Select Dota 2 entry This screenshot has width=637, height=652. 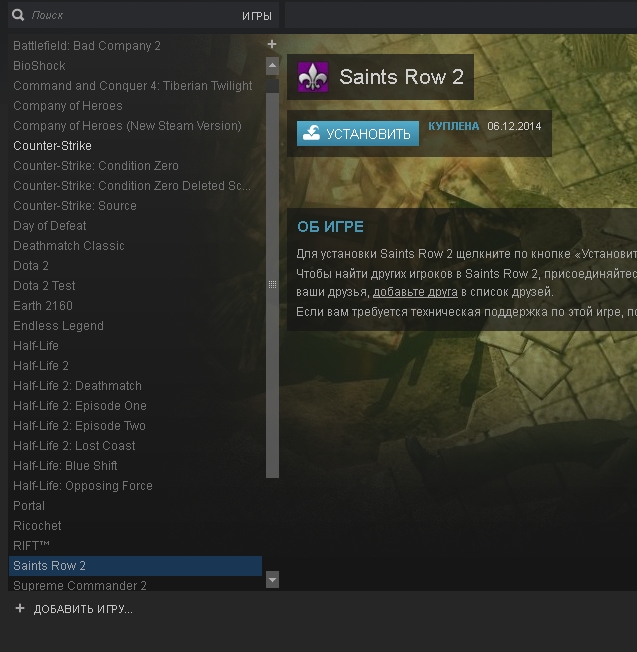point(135,265)
